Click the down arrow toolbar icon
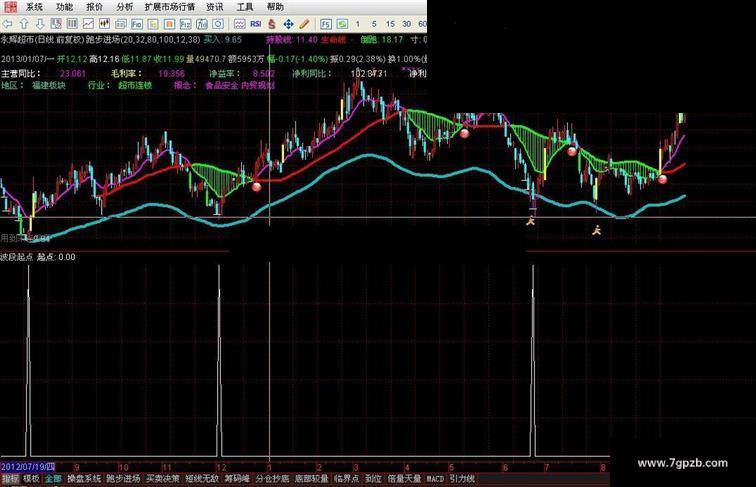Screen dimensions: 756x487 (x=40, y=24)
